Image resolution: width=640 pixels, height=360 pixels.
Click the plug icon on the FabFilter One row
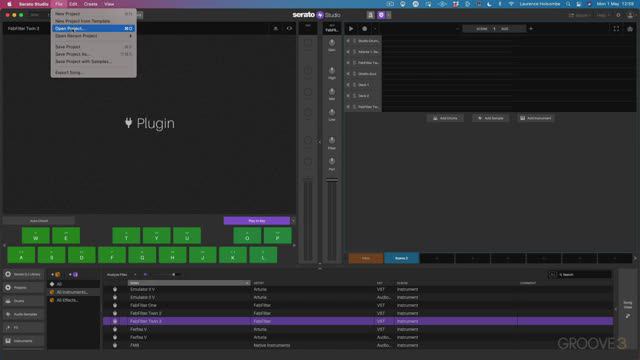click(x=115, y=305)
